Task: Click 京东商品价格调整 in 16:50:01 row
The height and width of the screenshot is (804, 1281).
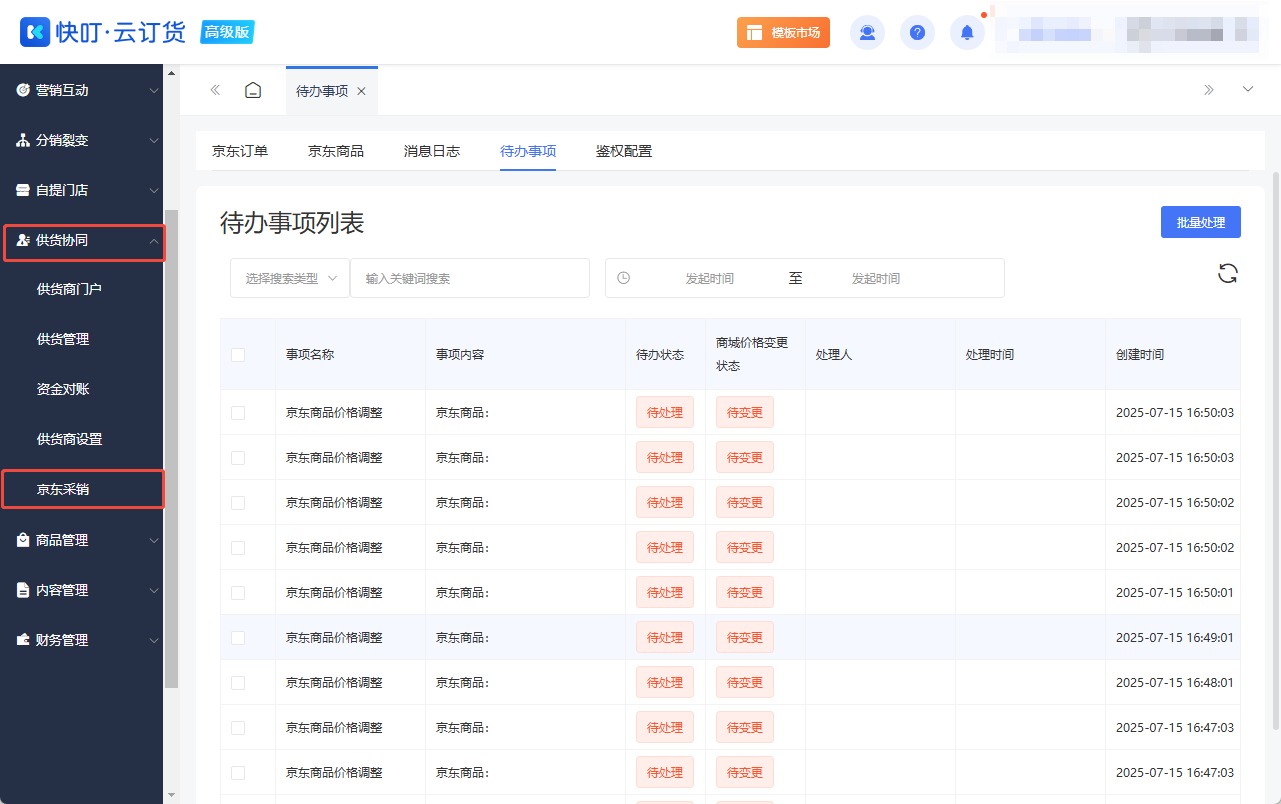Action: [334, 592]
